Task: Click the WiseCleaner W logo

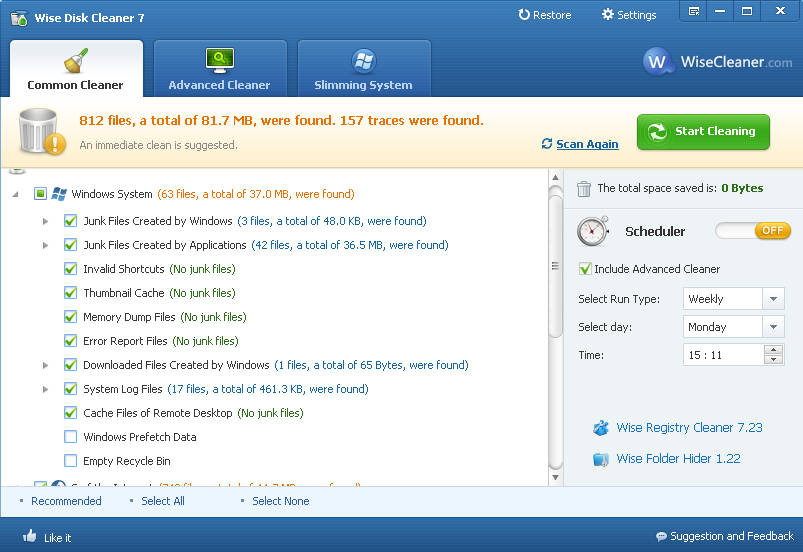Action: click(657, 62)
